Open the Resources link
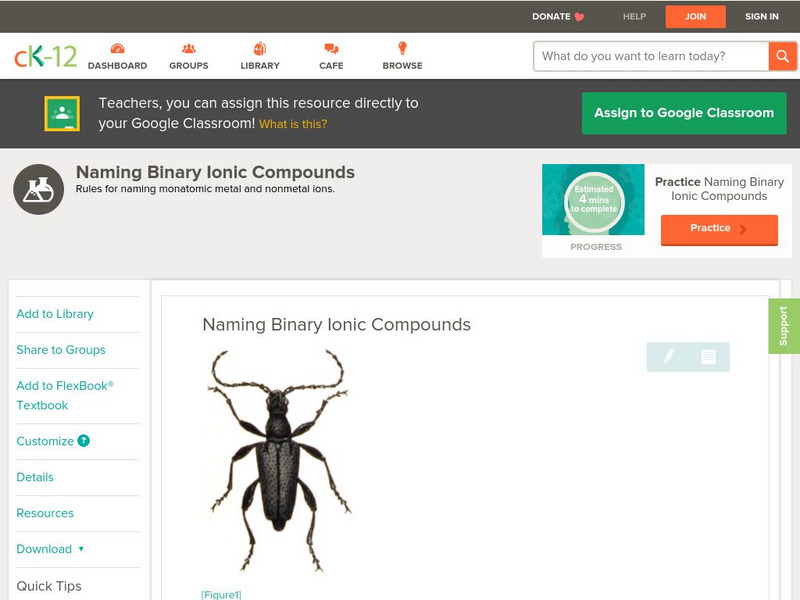The width and height of the screenshot is (800, 600). pyautogui.click(x=45, y=513)
